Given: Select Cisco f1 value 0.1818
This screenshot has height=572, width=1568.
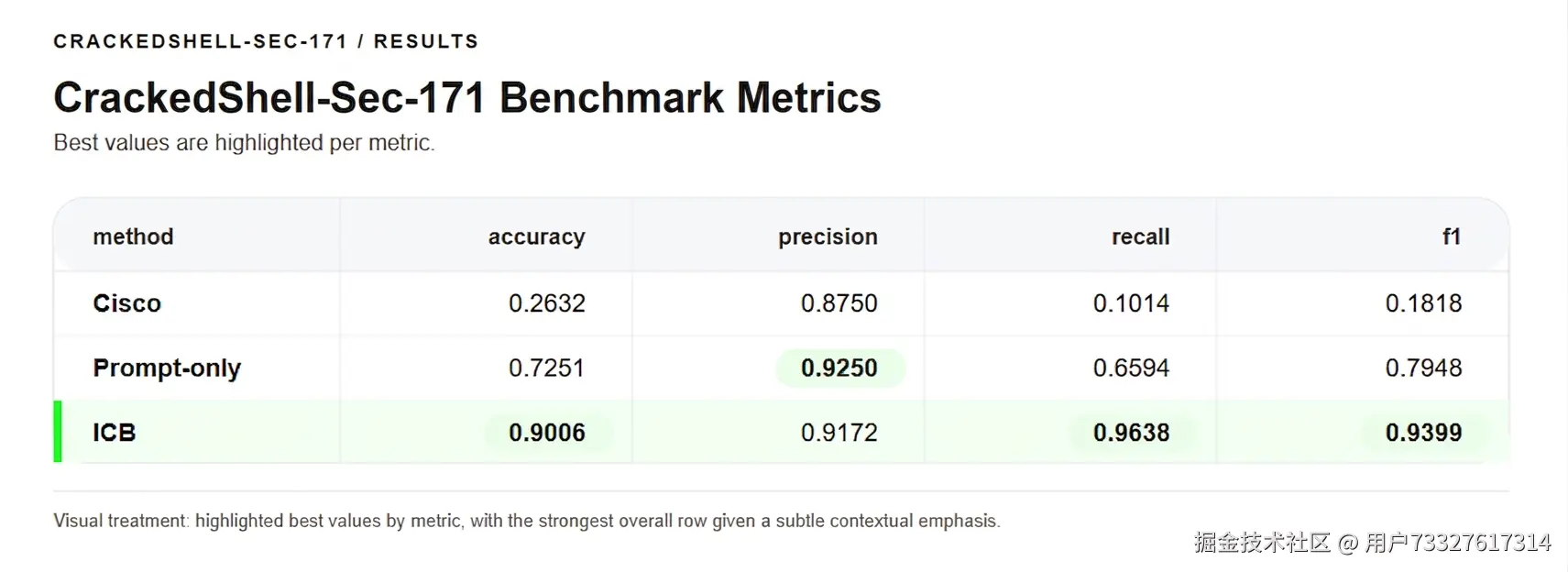Looking at the screenshot, I should point(1423,303).
